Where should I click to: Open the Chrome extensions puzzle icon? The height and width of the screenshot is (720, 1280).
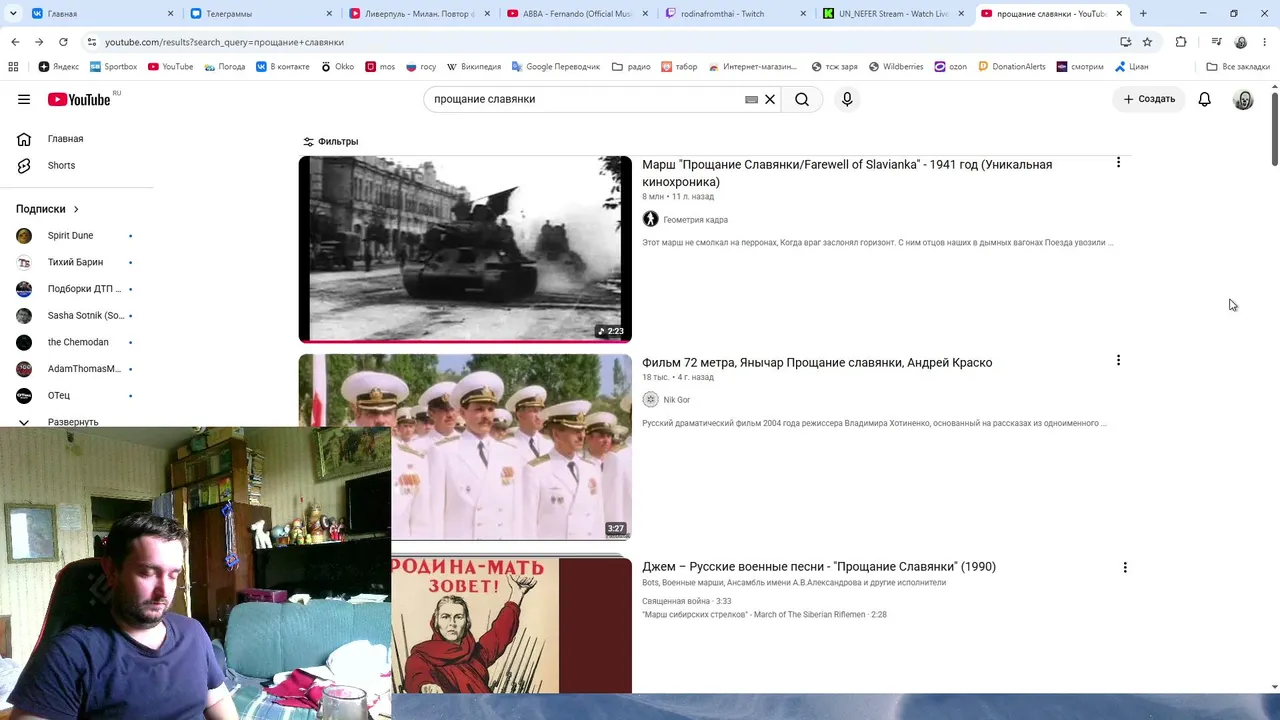click(1181, 42)
